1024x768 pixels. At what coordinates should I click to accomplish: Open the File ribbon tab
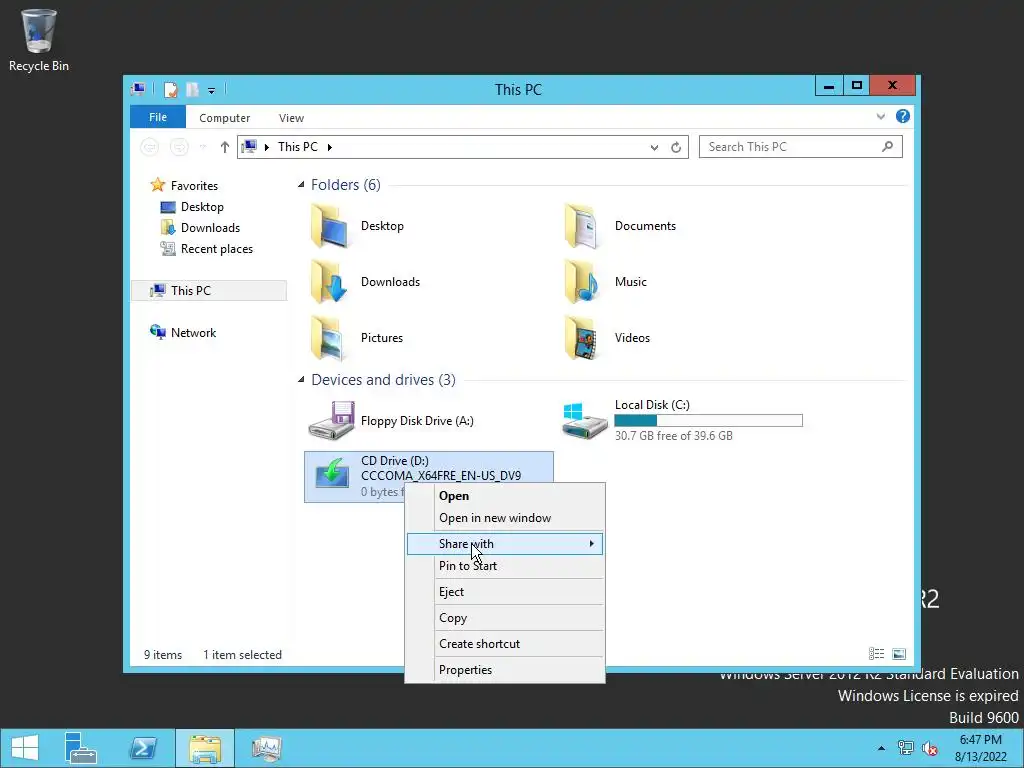pyautogui.click(x=158, y=117)
